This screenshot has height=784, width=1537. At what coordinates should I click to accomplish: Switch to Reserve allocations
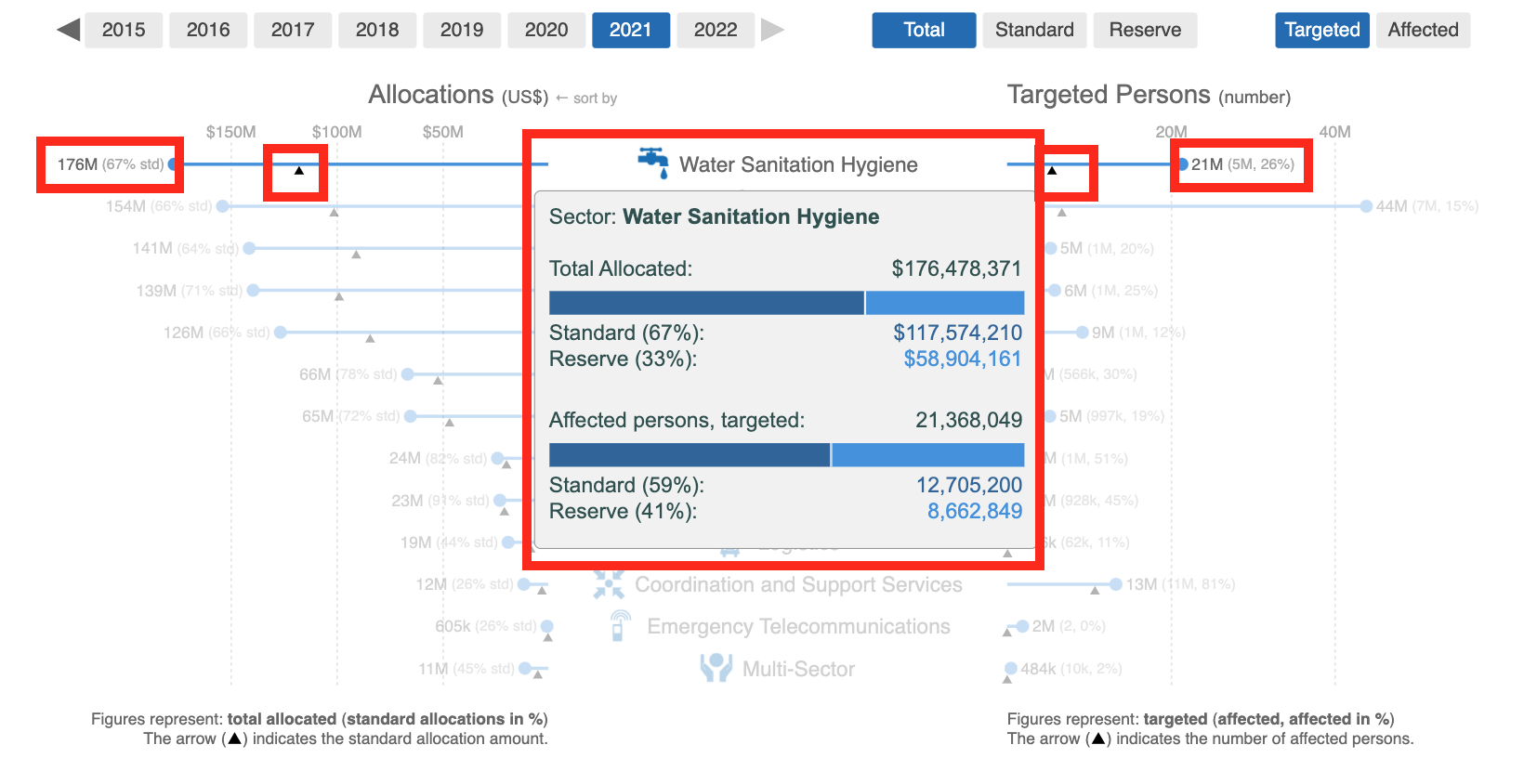[x=1145, y=30]
